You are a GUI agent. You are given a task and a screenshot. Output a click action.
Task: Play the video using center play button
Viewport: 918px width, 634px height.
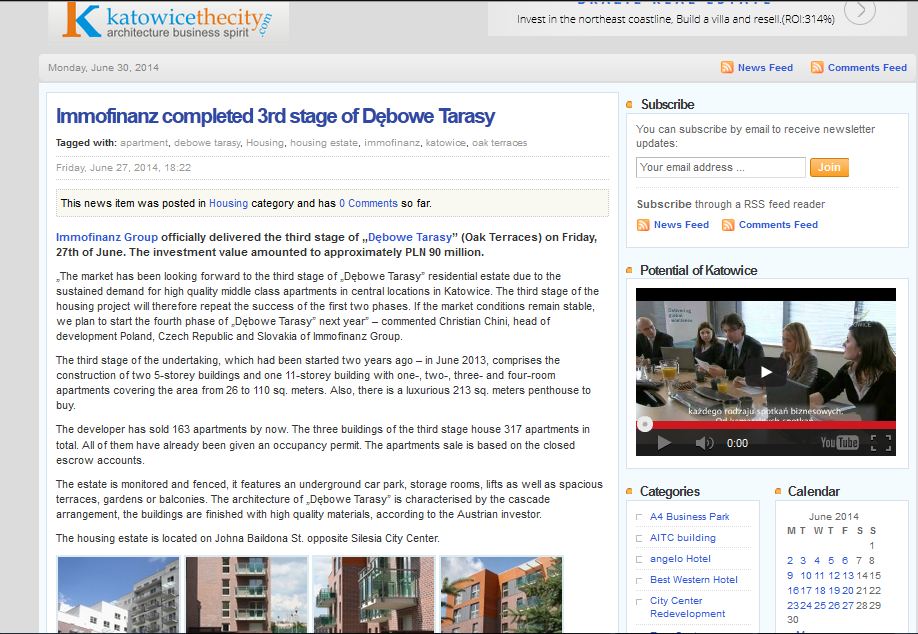(x=766, y=372)
